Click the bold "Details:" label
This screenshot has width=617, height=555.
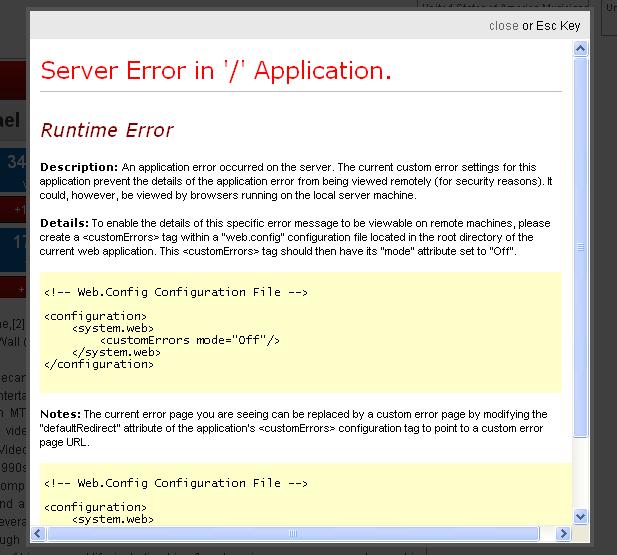[x=64, y=223]
